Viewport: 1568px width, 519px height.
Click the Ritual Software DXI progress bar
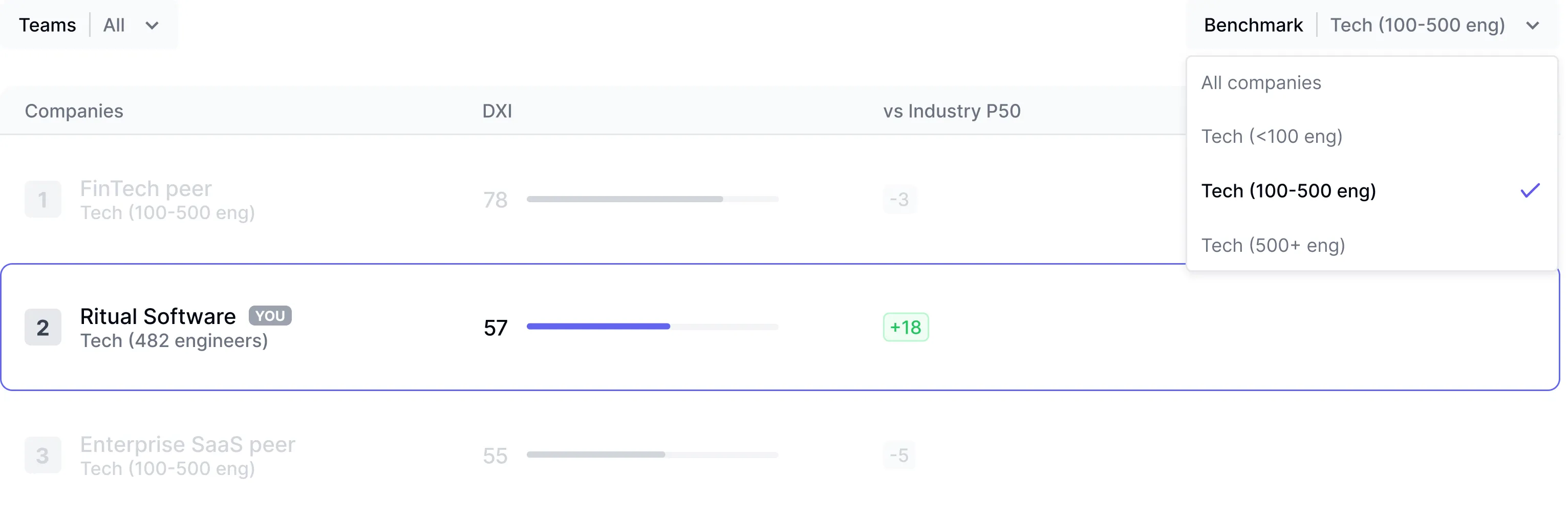(652, 327)
